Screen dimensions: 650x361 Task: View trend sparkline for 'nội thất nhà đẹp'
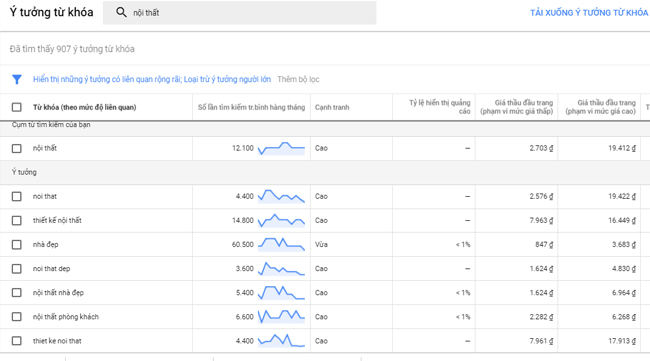pos(281,293)
